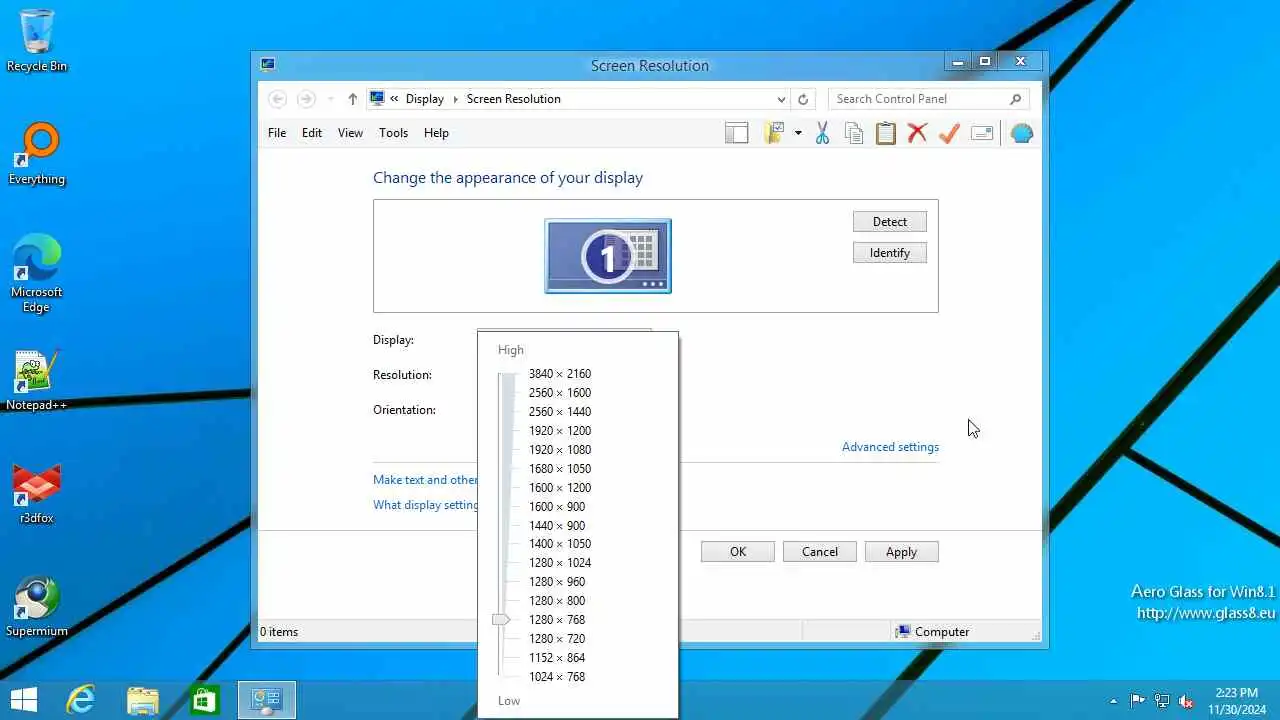The width and height of the screenshot is (1280, 720).
Task: Click the Detect button
Action: (x=890, y=222)
